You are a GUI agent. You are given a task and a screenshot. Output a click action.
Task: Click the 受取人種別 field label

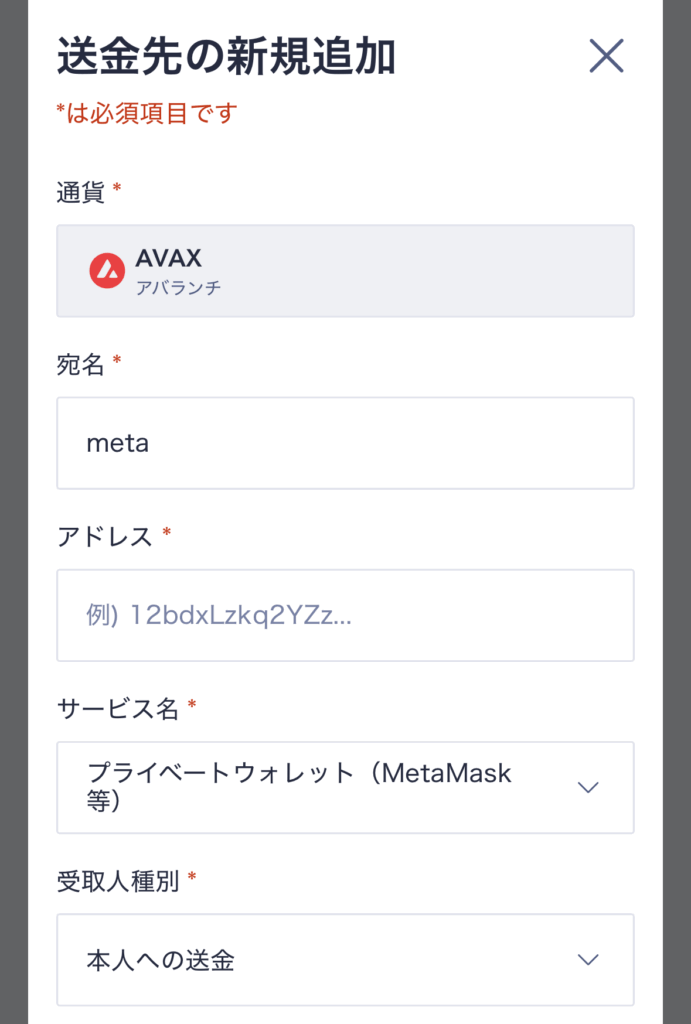[x=117, y=881]
